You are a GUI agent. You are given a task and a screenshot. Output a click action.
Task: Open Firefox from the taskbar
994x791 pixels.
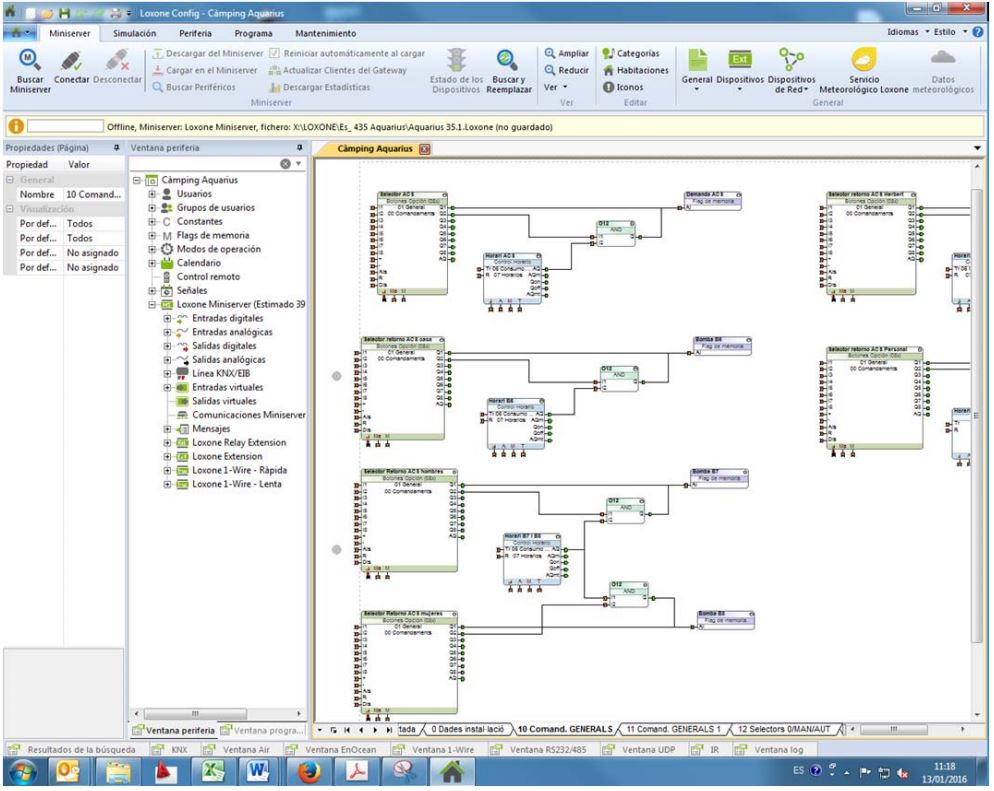click(x=309, y=772)
